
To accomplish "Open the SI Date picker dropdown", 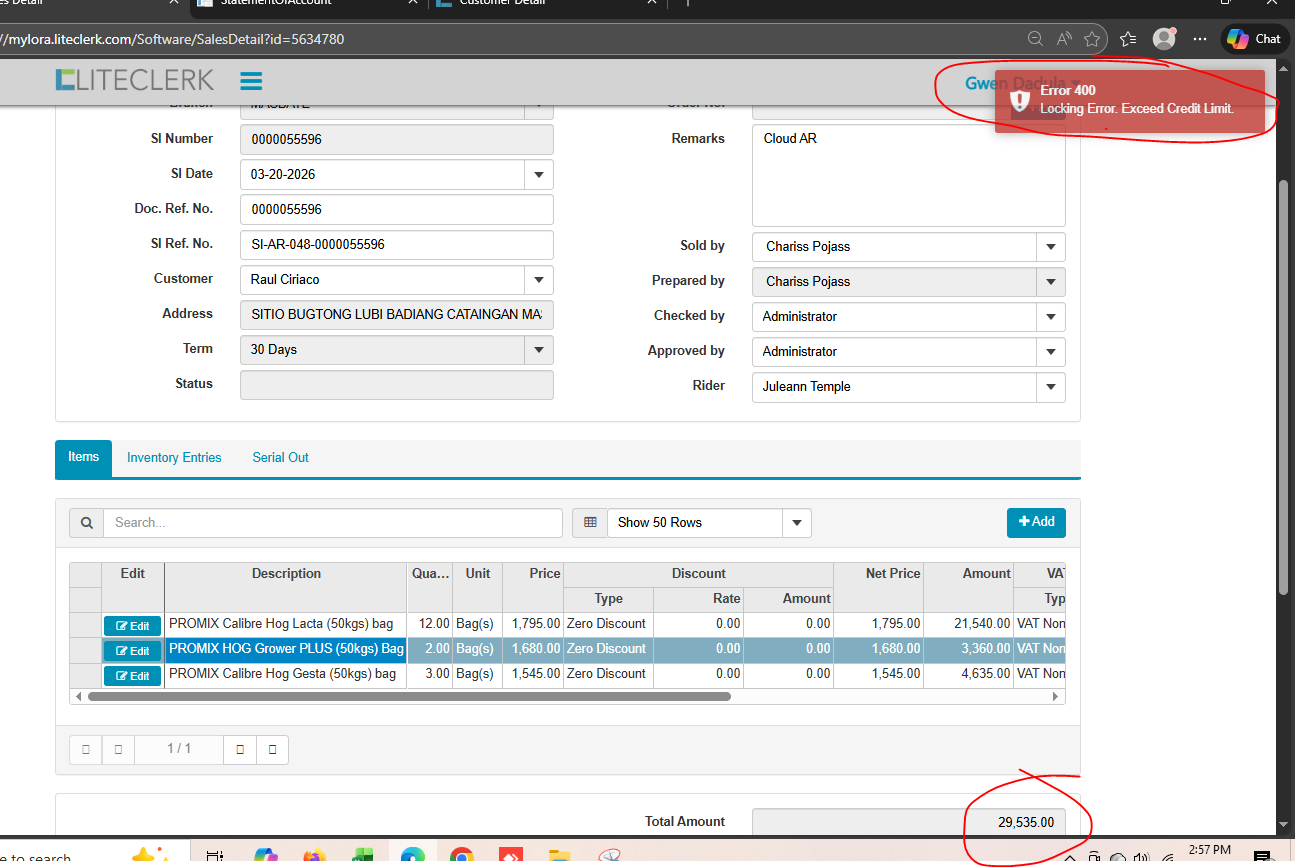I will (538, 175).
